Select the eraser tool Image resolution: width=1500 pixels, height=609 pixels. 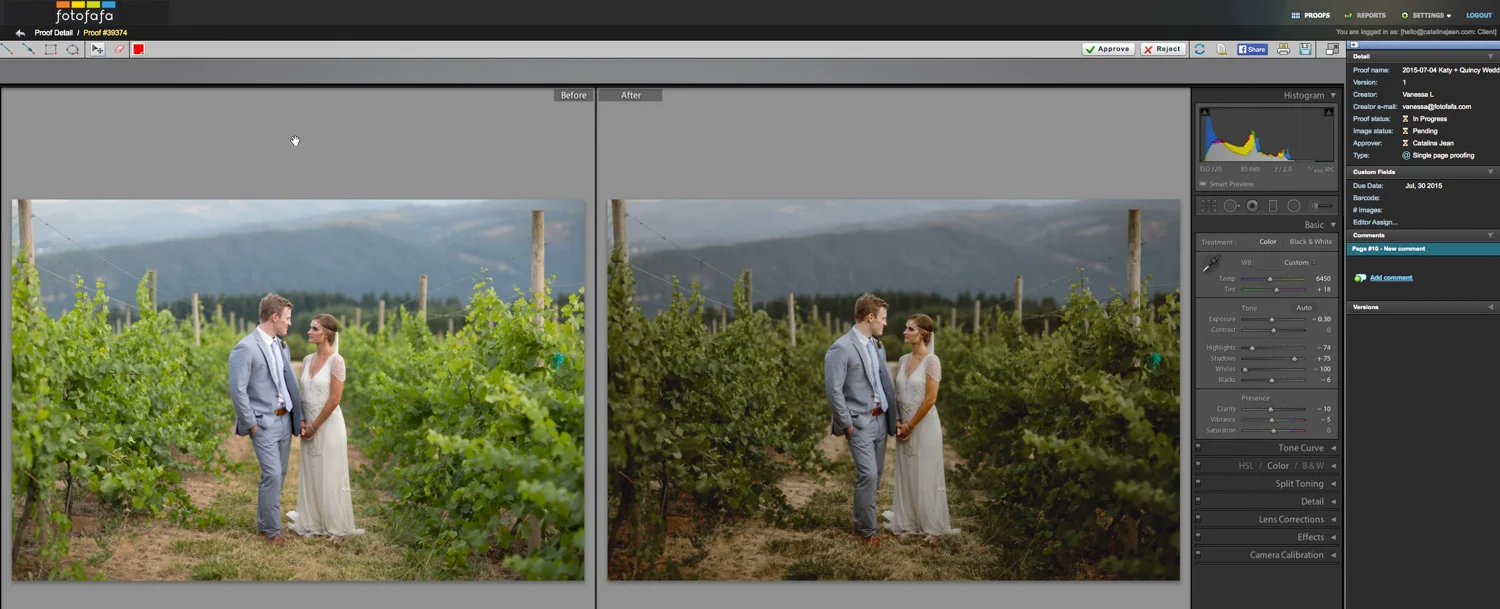119,49
